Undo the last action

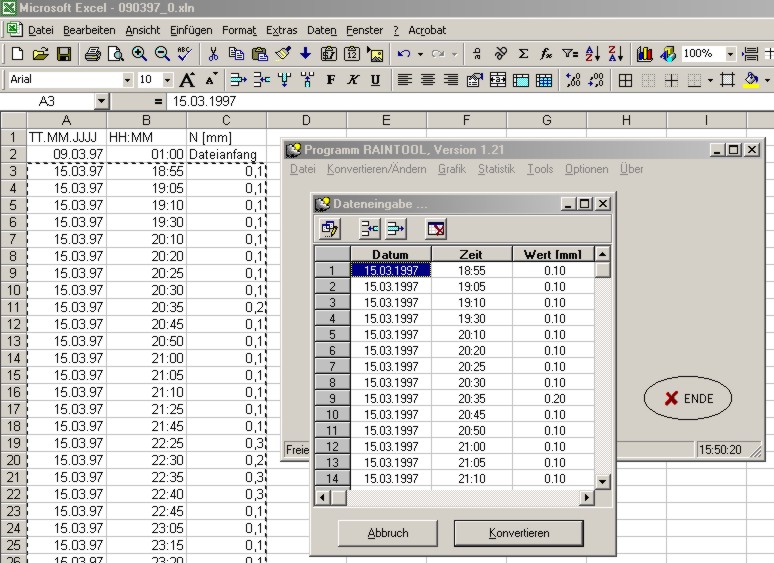pyautogui.click(x=404, y=54)
